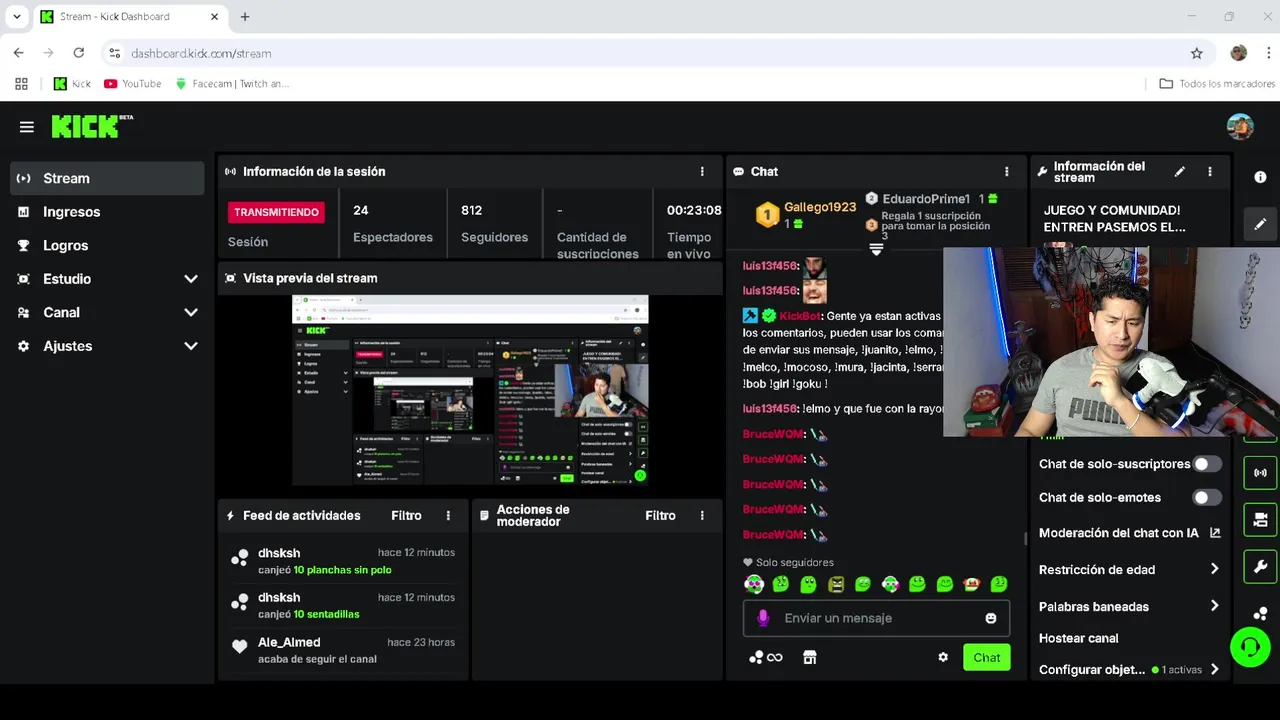This screenshot has width=1280, height=720.
Task: Expand the Canal sidebar section
Action: point(107,312)
